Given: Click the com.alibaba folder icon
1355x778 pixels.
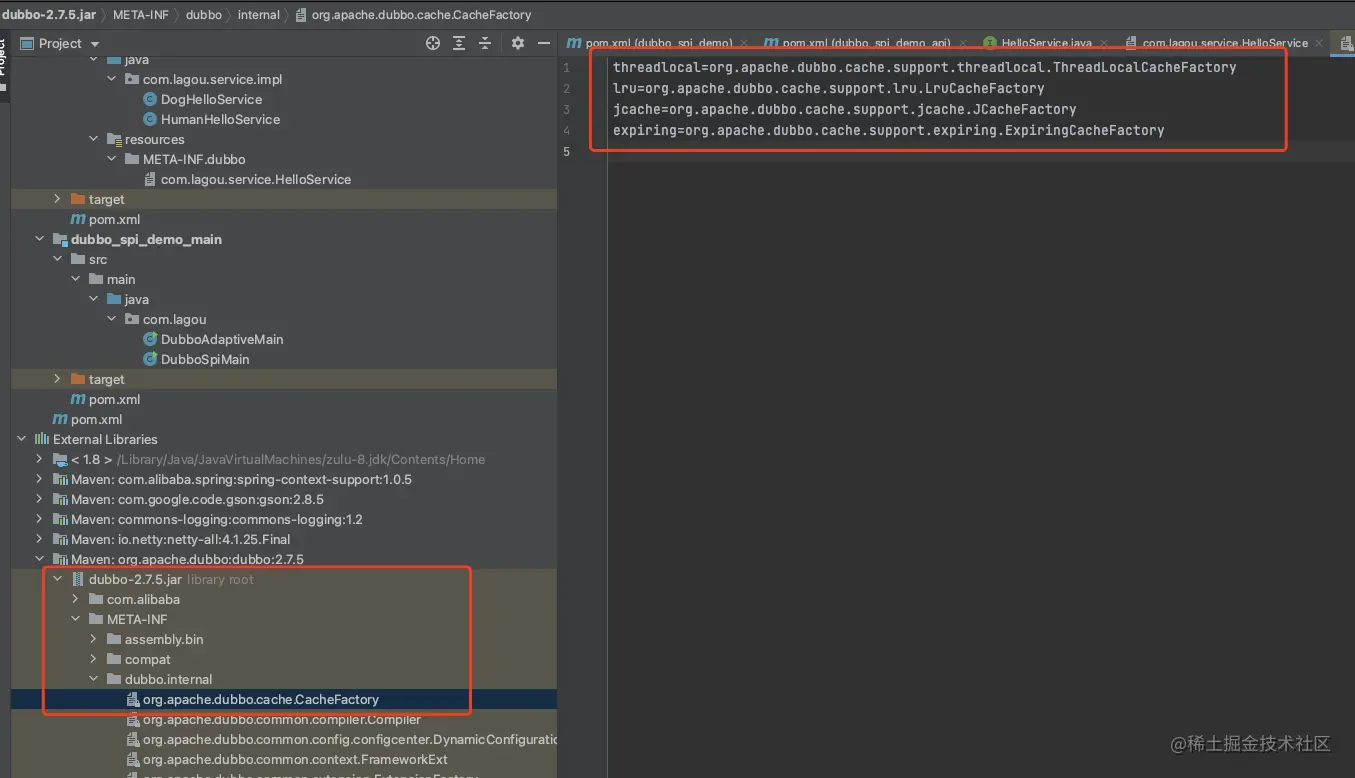Looking at the screenshot, I should tap(96, 599).
